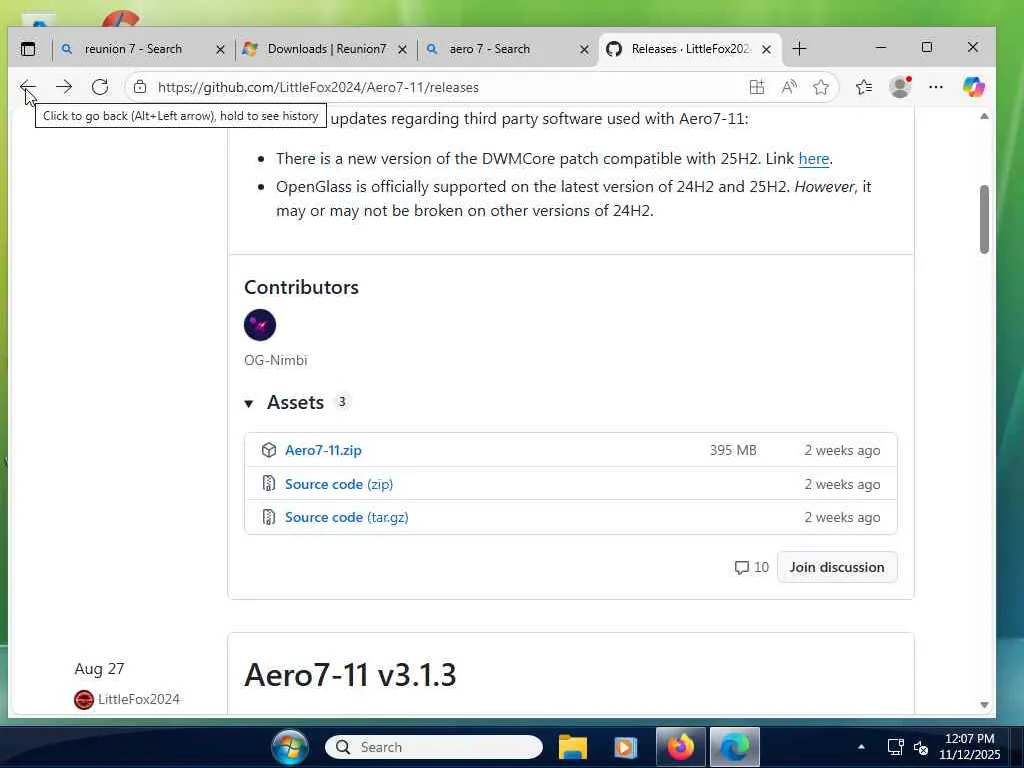
Task: Click the package icon beside Aero7-11.zip
Action: pos(268,450)
